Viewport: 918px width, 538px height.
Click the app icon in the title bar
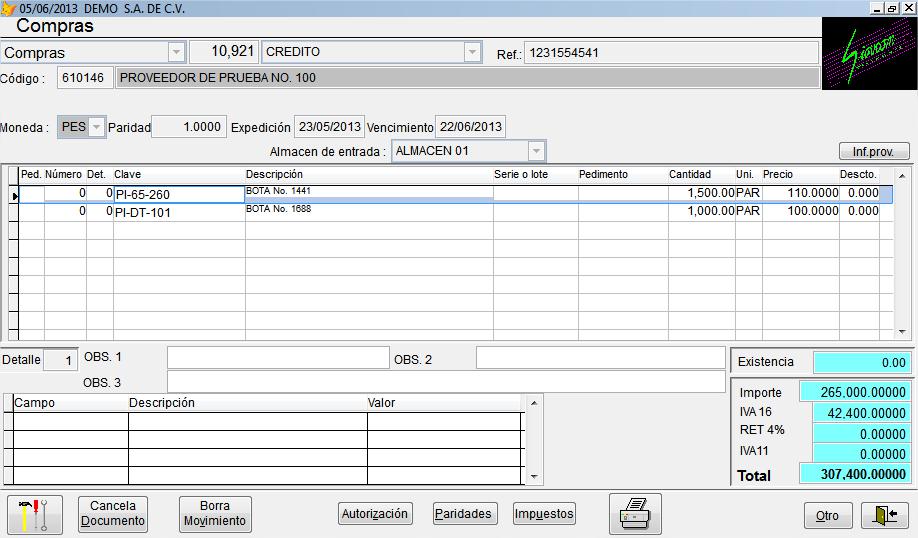click(9, 8)
